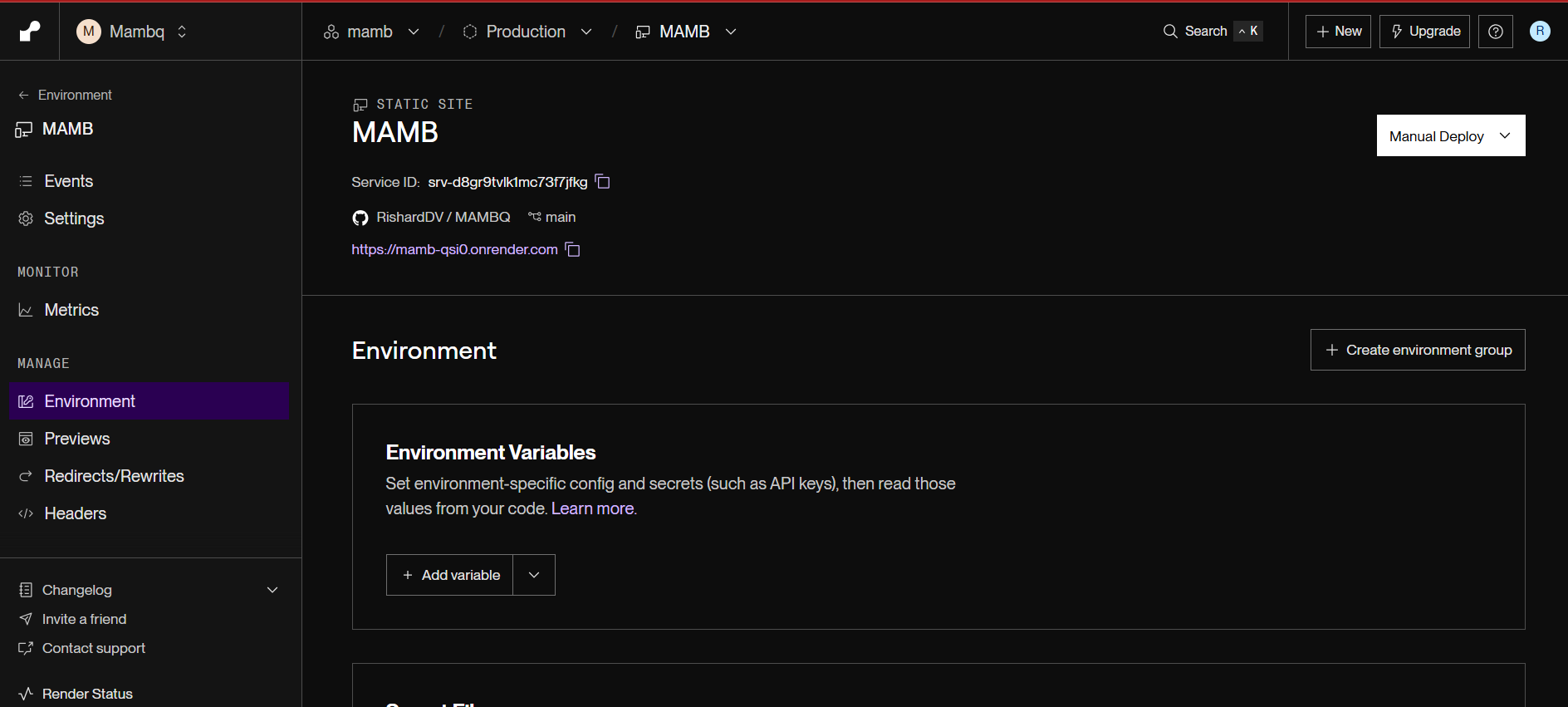The height and width of the screenshot is (707, 1568).
Task: Click the Previews eye icon
Action: [x=26, y=439]
